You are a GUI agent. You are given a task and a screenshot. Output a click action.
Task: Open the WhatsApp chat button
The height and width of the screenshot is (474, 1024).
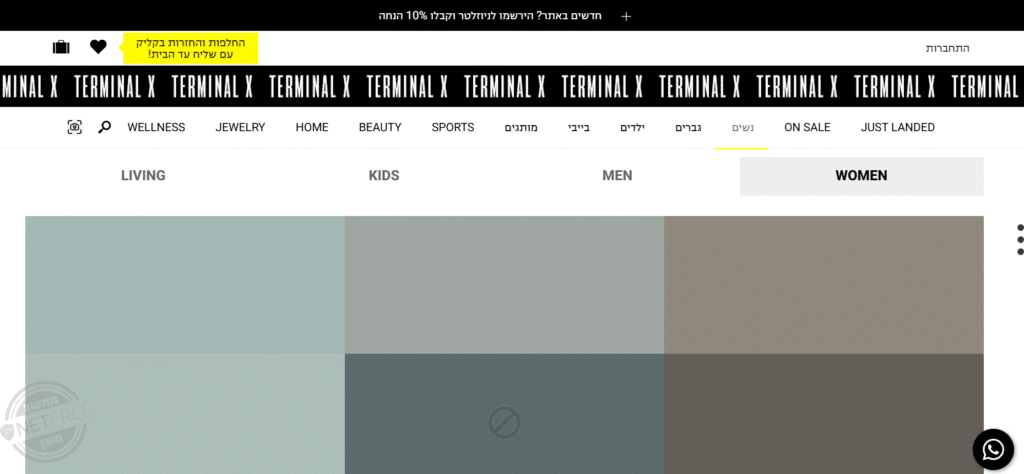click(993, 449)
